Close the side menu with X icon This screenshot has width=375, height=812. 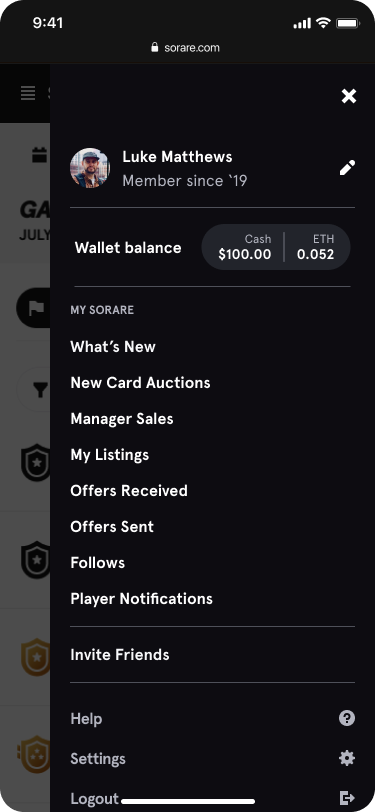[x=349, y=96]
